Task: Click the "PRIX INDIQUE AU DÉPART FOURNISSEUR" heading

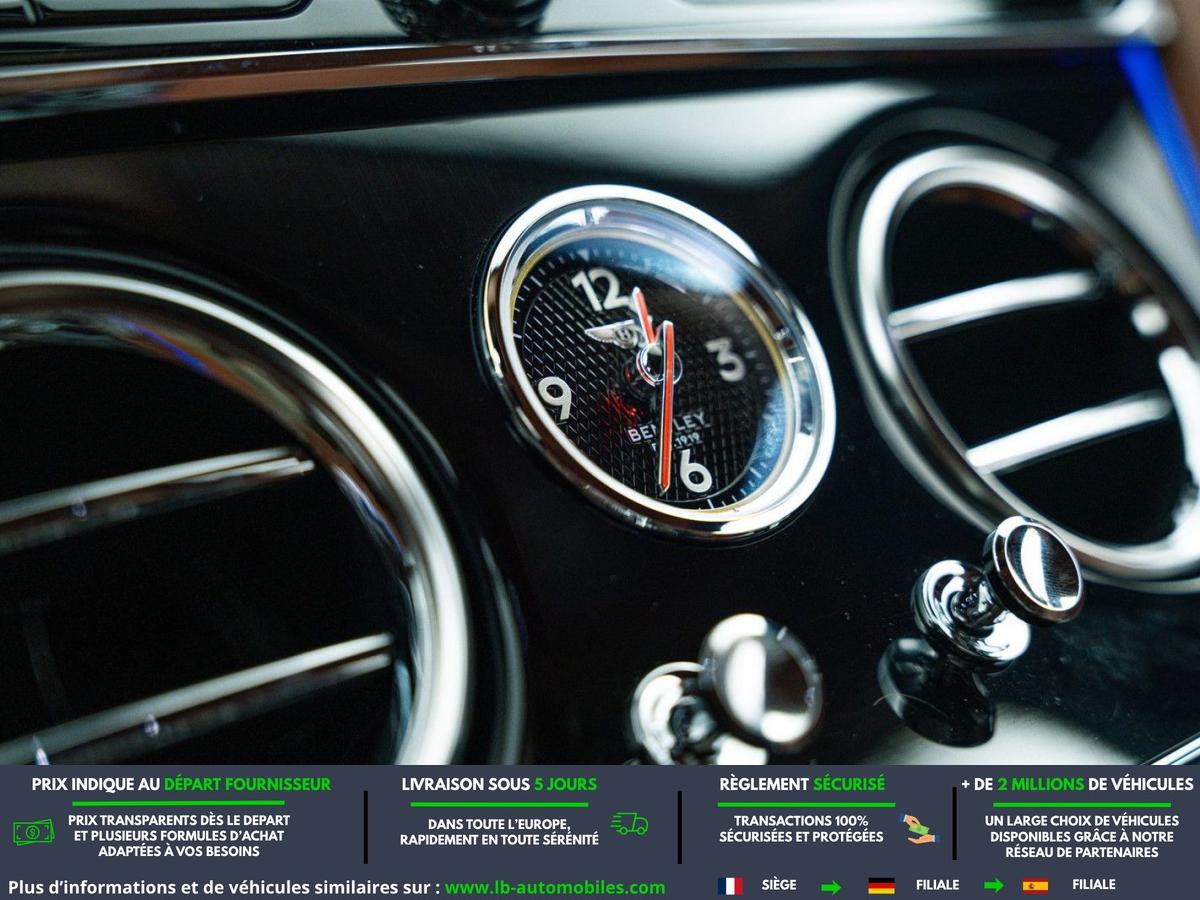Action: coord(181,784)
